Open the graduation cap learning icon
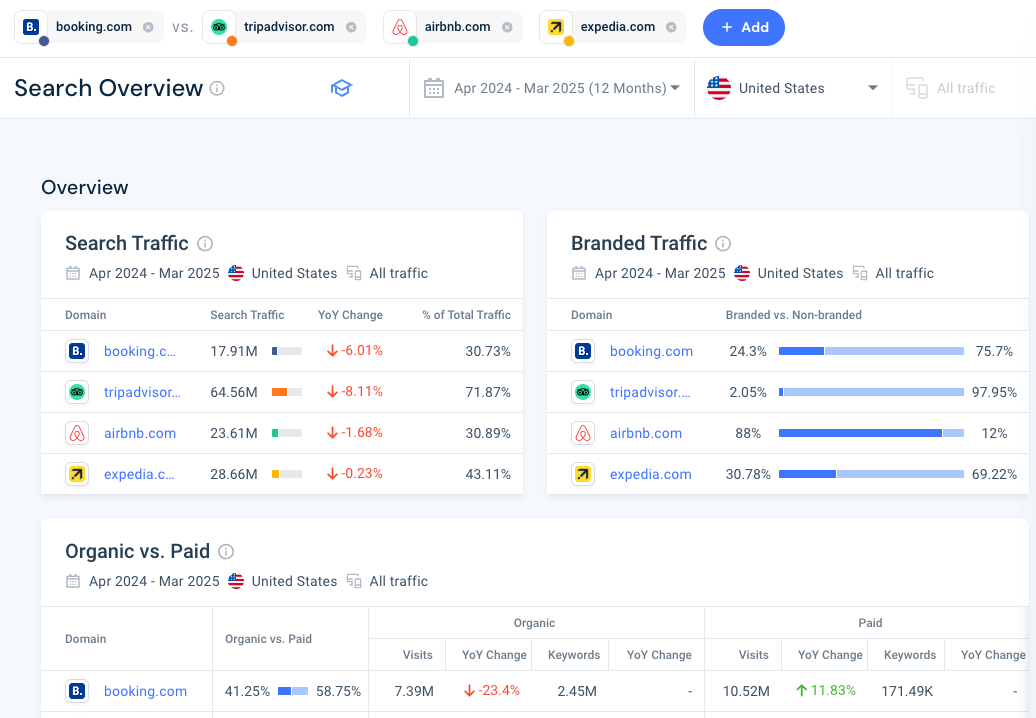The width and height of the screenshot is (1036, 718). coord(341,88)
